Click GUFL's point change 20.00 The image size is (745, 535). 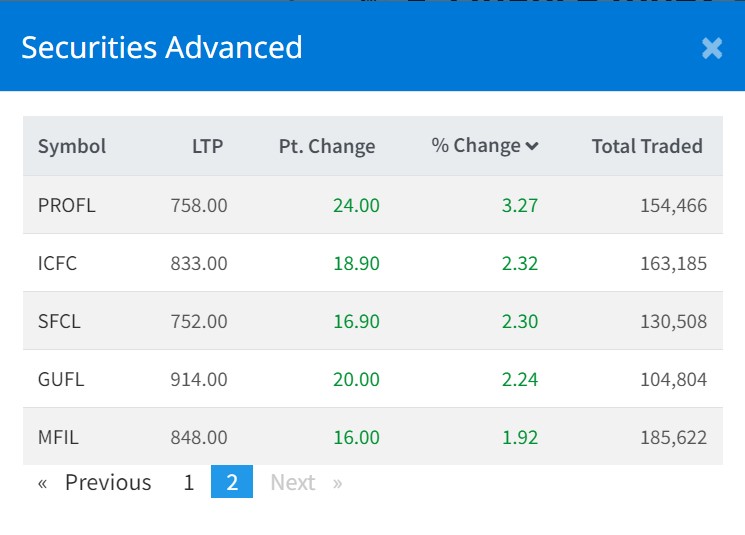coord(356,380)
